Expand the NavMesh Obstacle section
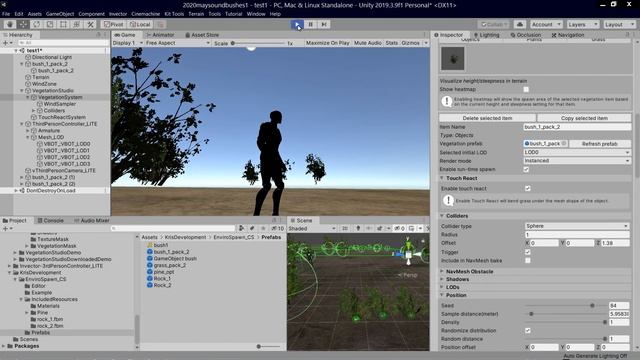This screenshot has height=360, width=640. point(469,271)
